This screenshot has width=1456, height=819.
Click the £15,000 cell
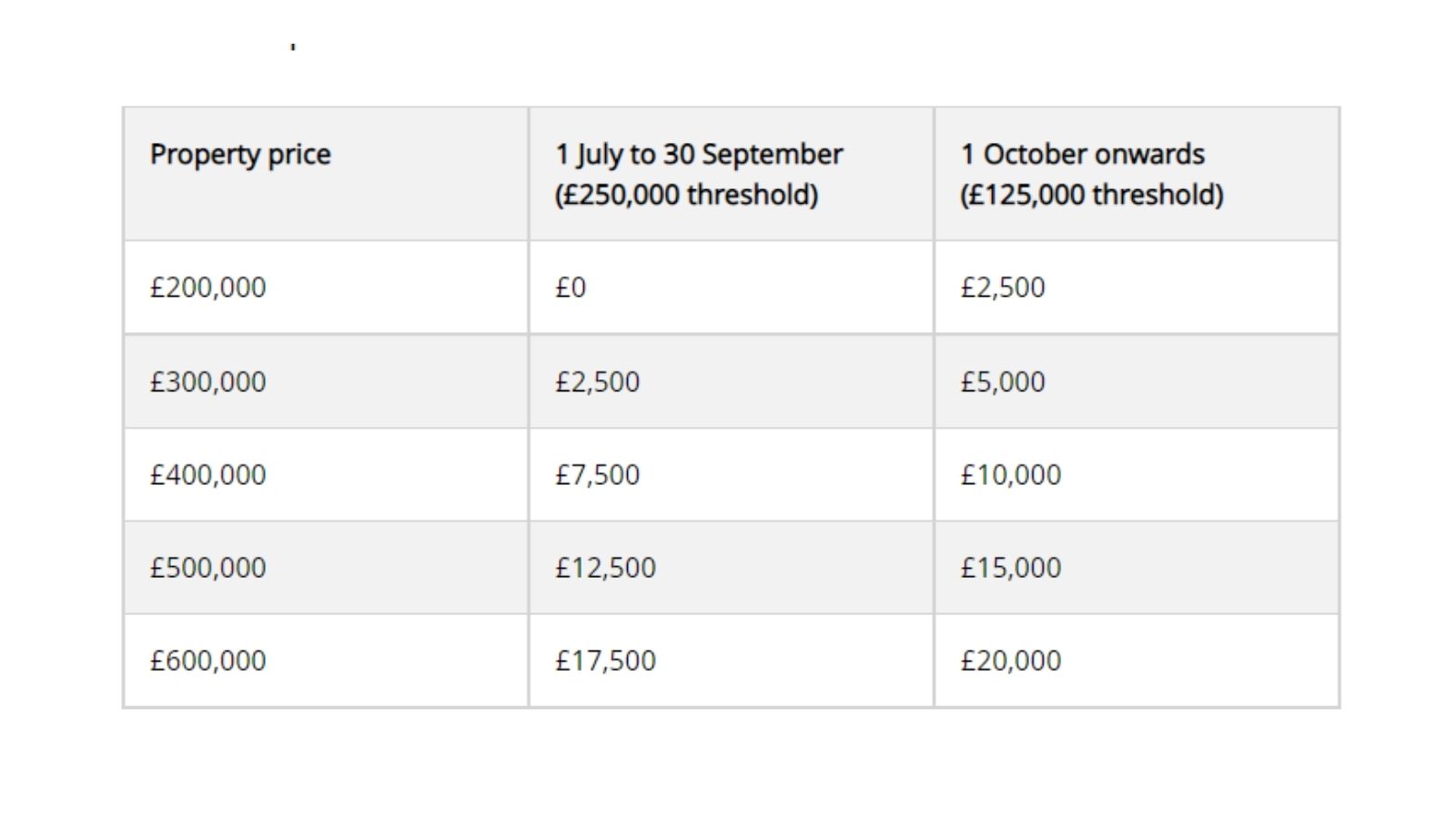1137,568
